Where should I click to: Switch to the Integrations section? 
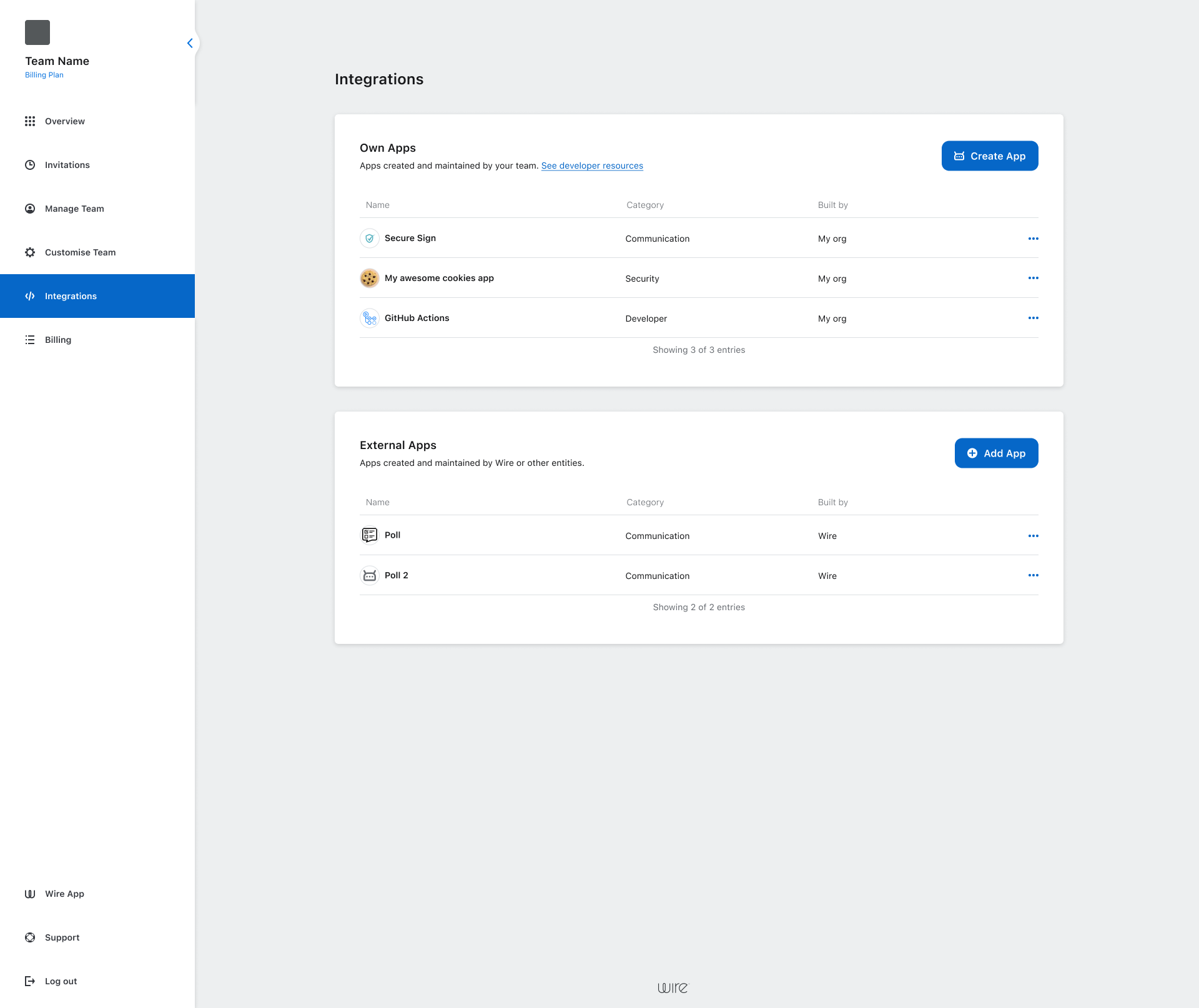pyautogui.click(x=70, y=296)
